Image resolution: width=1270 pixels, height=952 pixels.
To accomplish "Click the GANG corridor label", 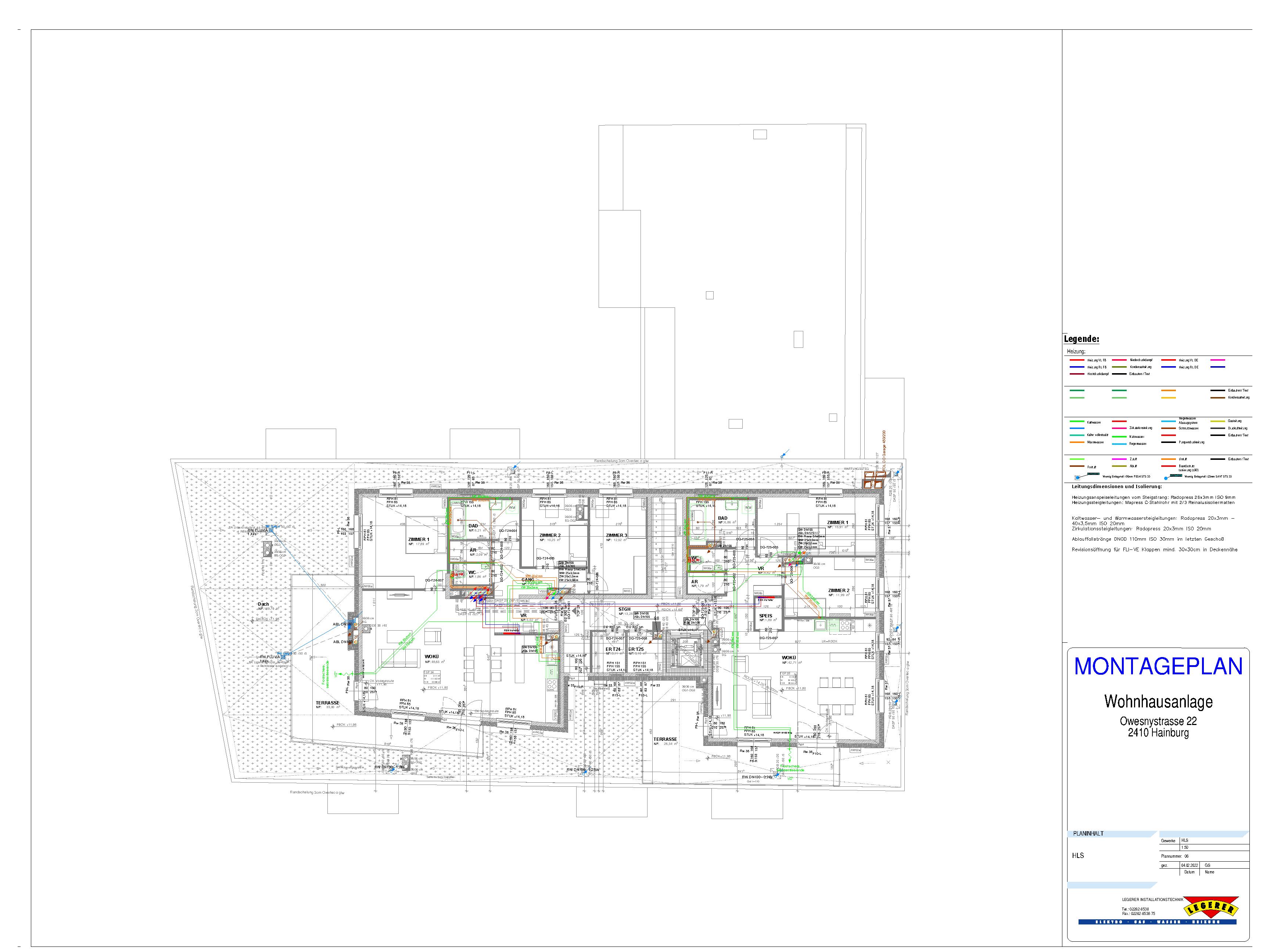I will point(528,580).
